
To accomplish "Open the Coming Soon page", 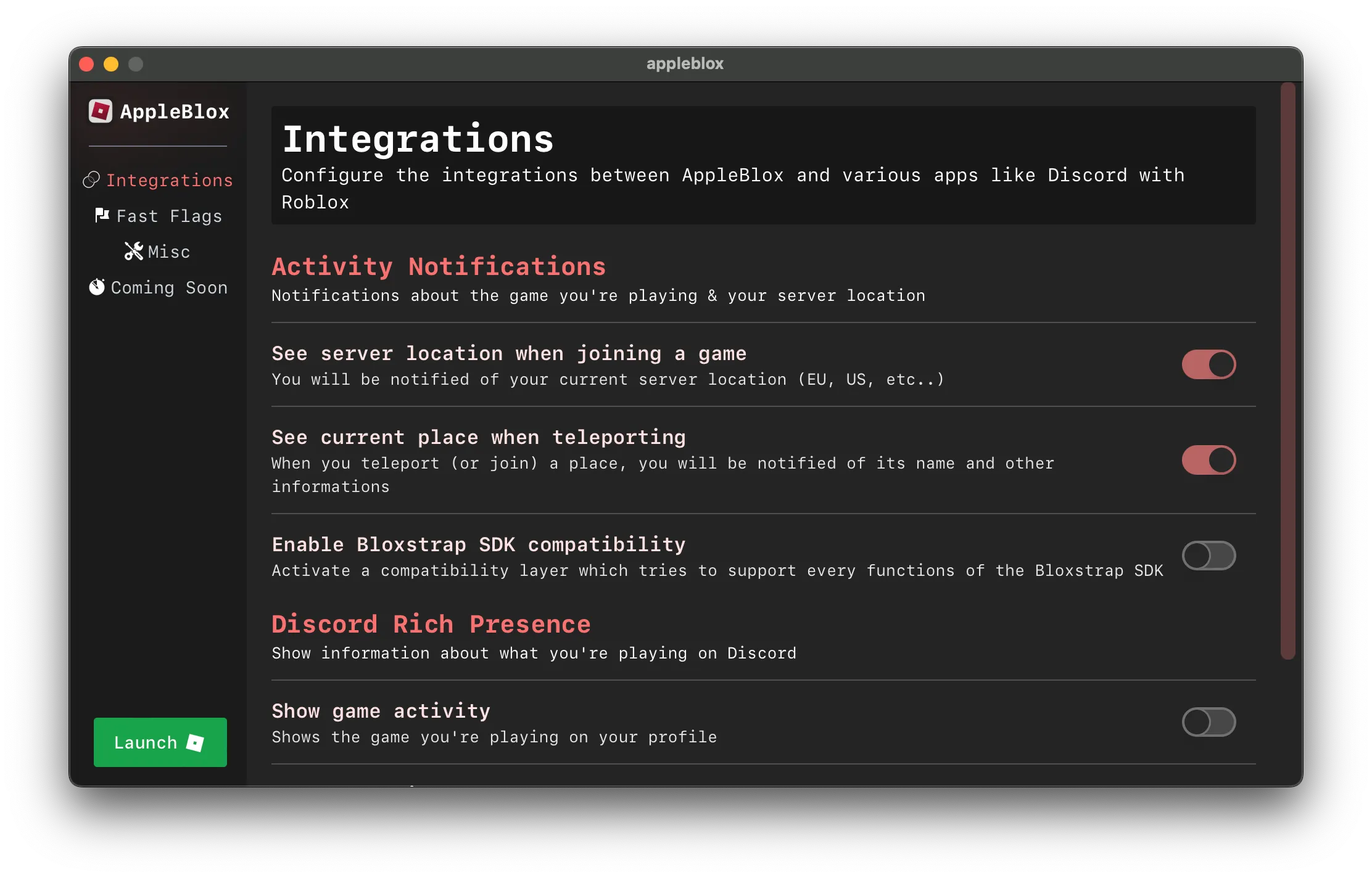I will coord(168,288).
